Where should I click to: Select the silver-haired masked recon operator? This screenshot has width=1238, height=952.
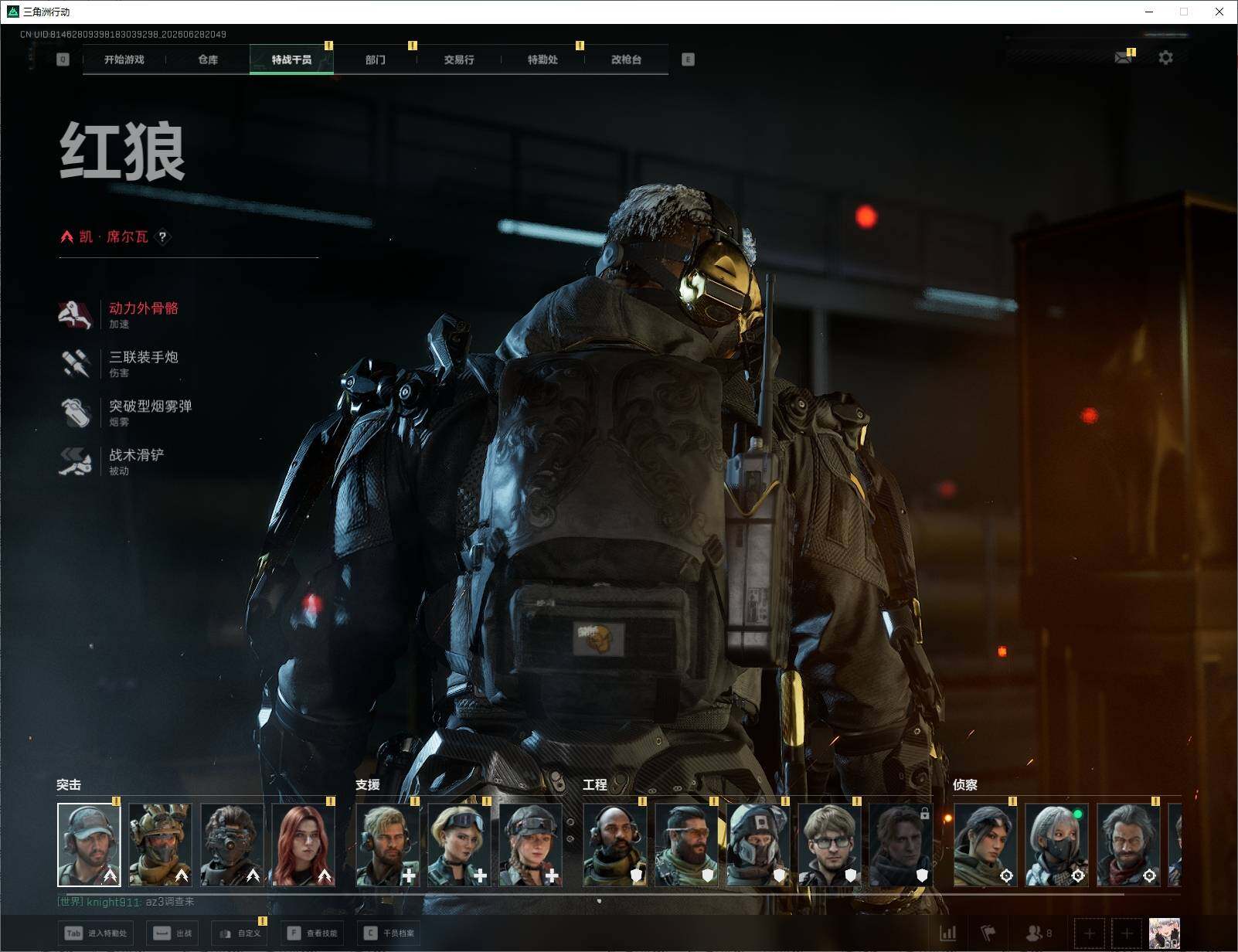click(1057, 845)
